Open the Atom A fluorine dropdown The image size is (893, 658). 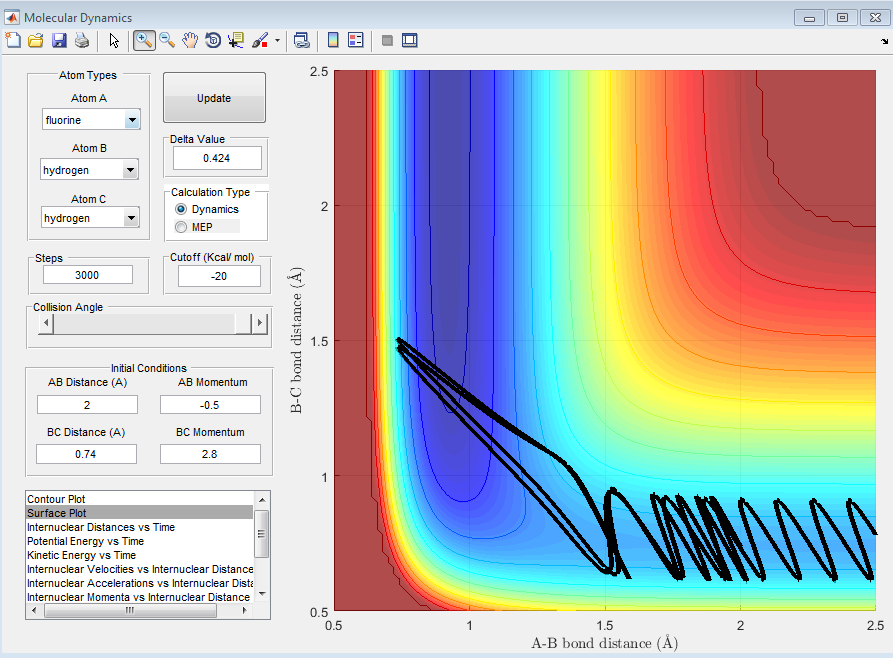[x=131, y=120]
